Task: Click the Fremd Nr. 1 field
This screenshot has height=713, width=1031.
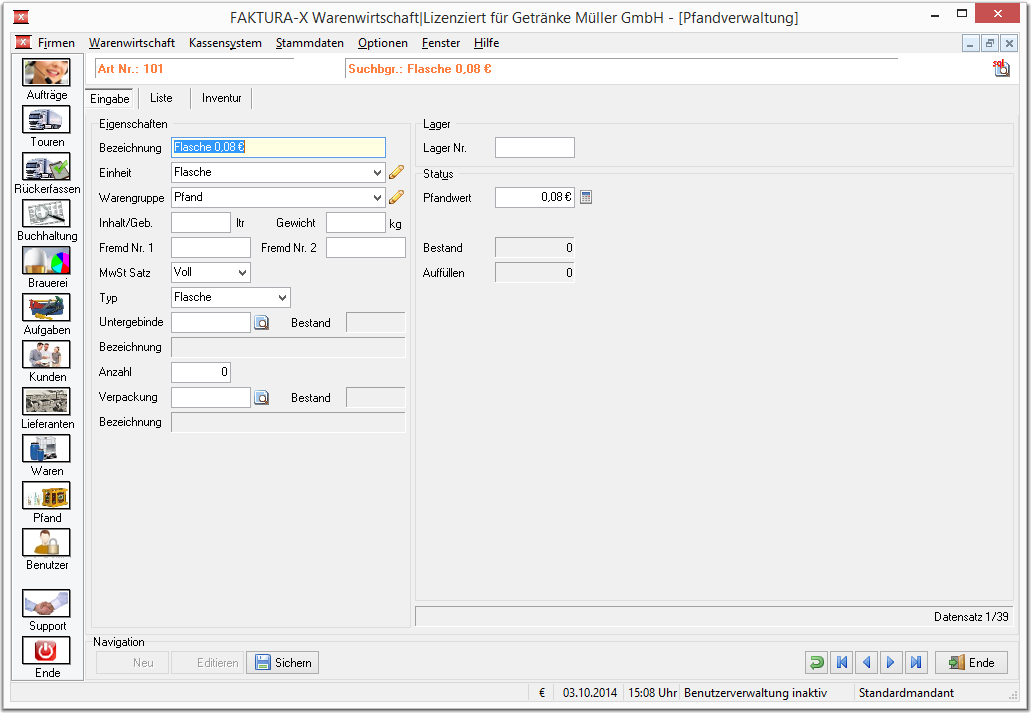Action: tap(210, 247)
